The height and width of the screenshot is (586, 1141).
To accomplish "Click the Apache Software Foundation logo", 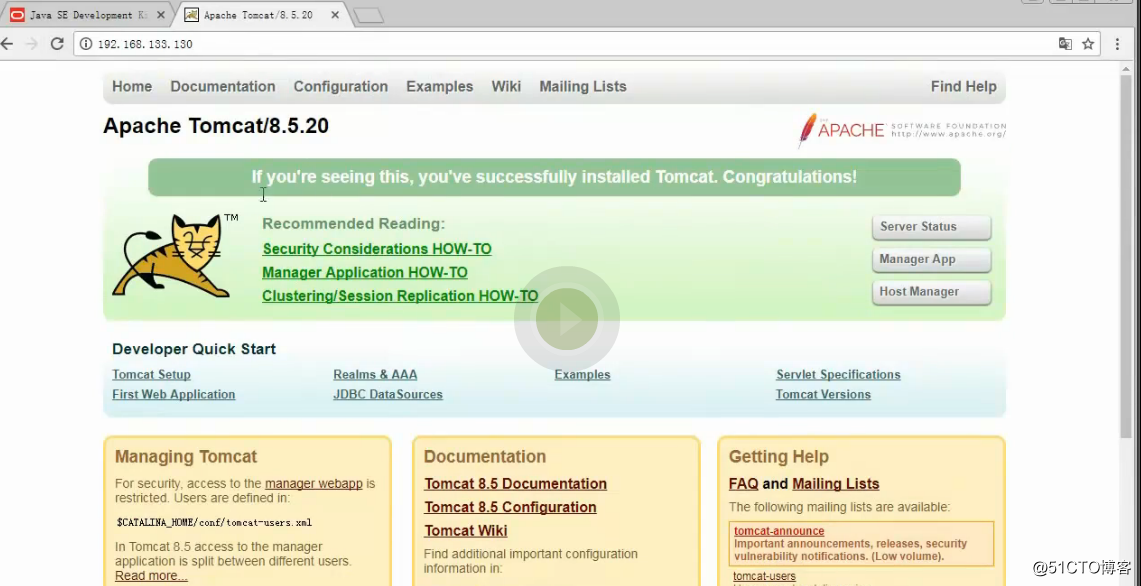I will (902, 130).
